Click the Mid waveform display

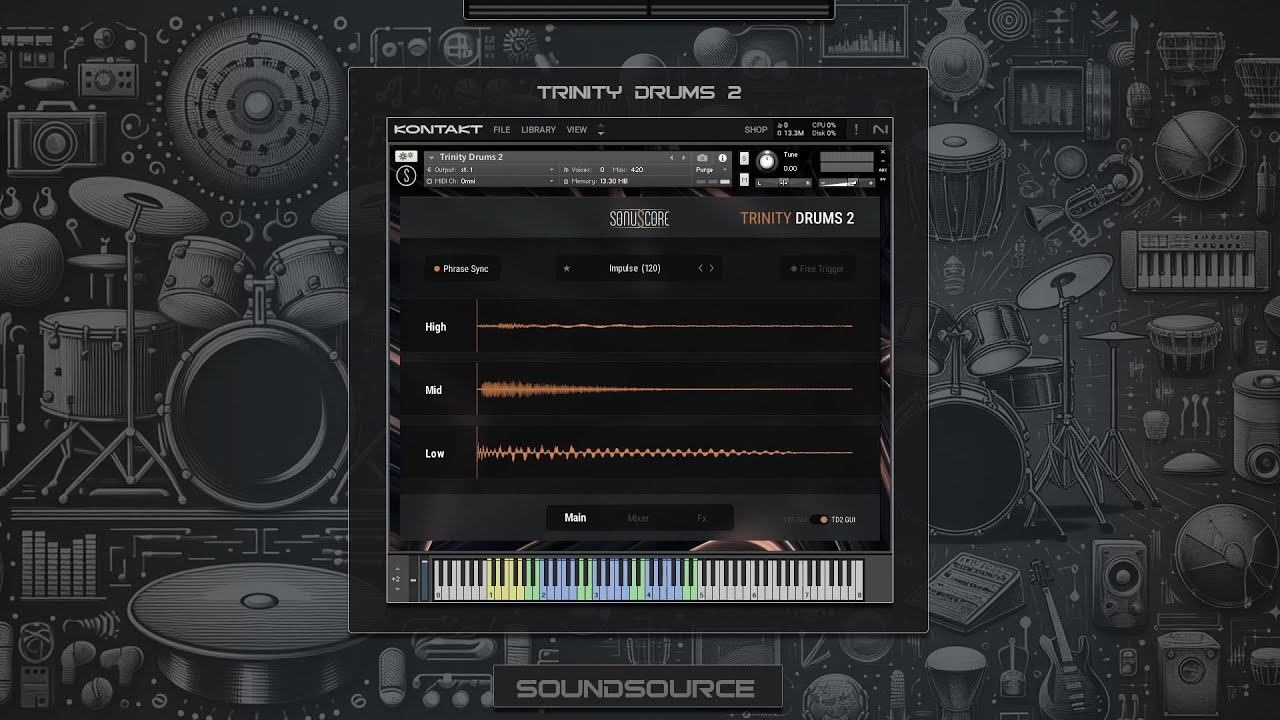(x=665, y=389)
